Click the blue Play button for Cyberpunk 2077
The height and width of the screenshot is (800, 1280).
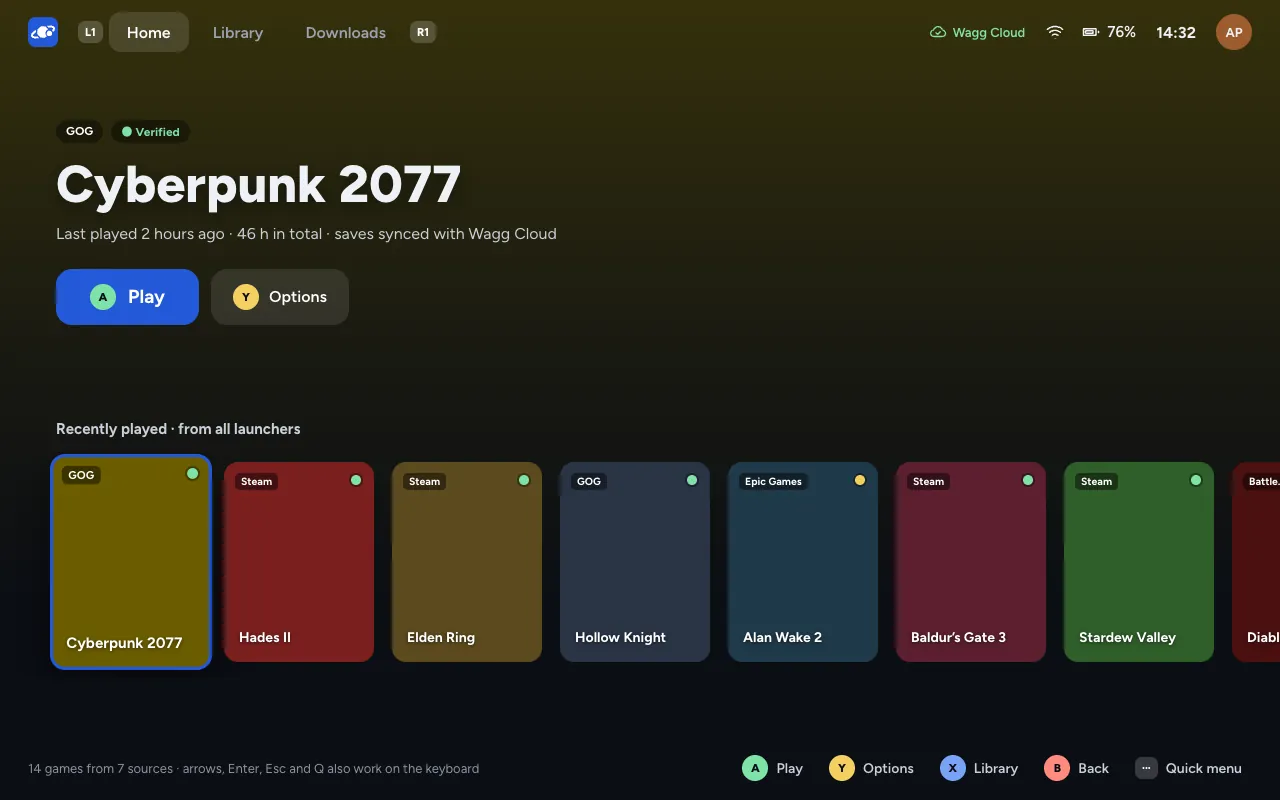(127, 297)
